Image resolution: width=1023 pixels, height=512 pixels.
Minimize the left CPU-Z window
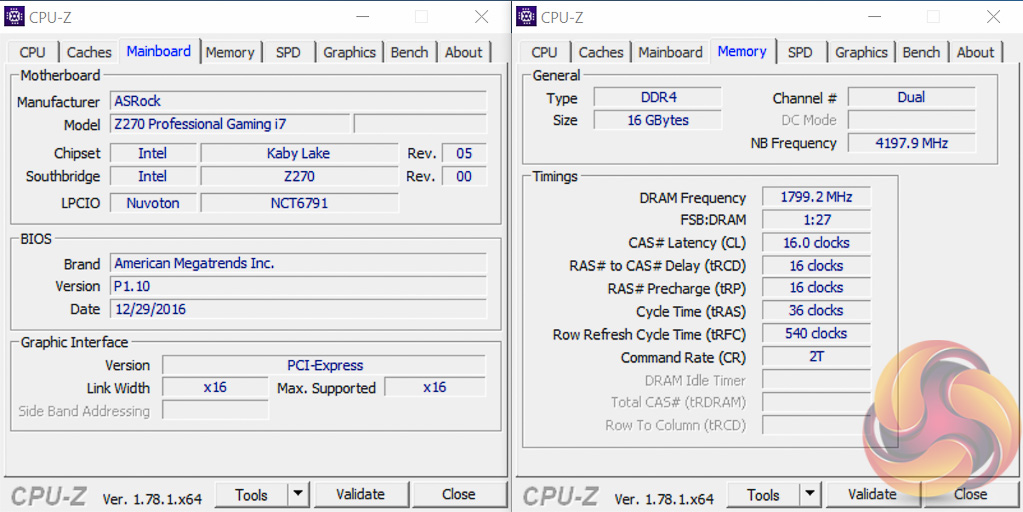click(361, 17)
